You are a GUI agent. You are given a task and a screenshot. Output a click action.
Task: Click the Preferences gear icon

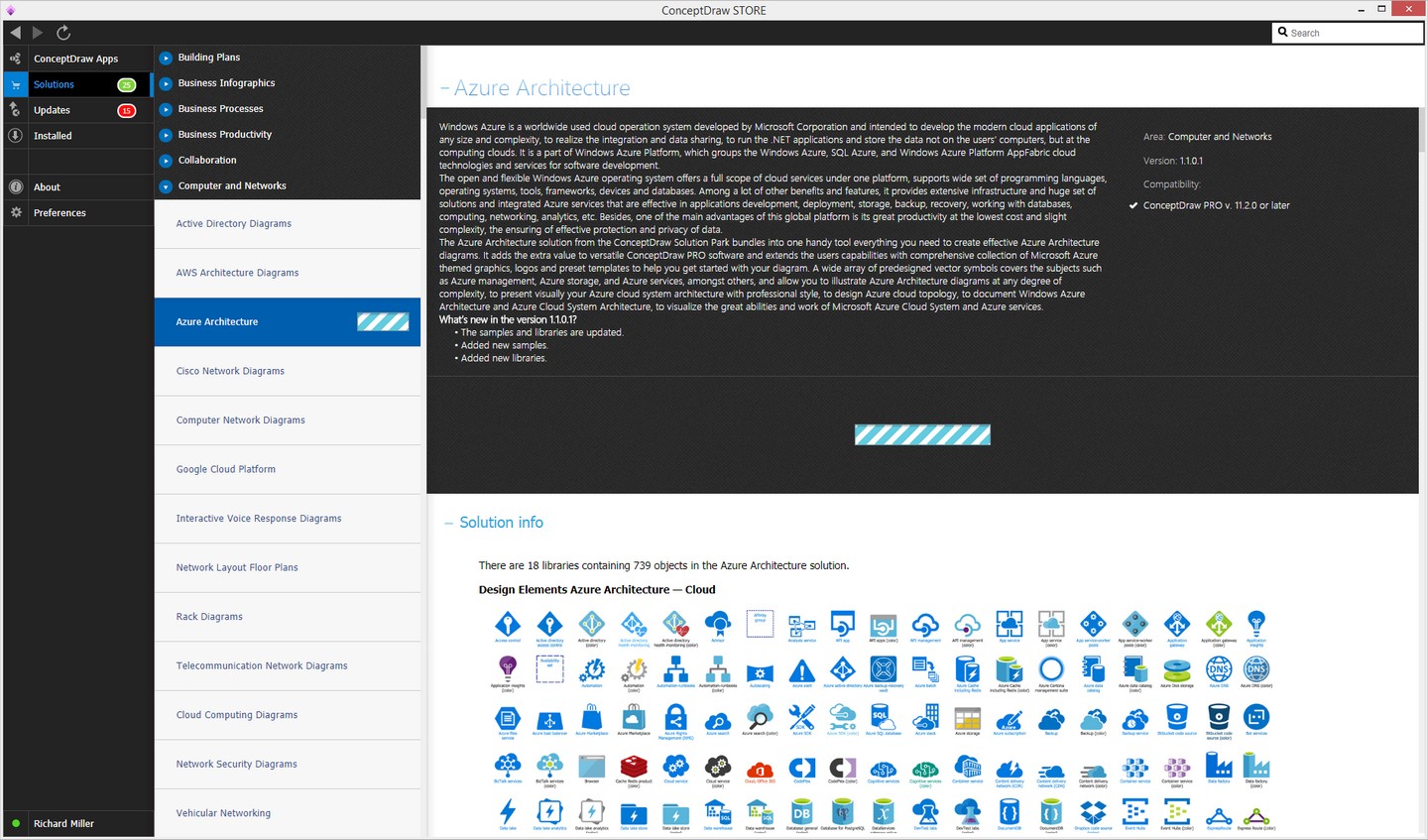point(15,212)
